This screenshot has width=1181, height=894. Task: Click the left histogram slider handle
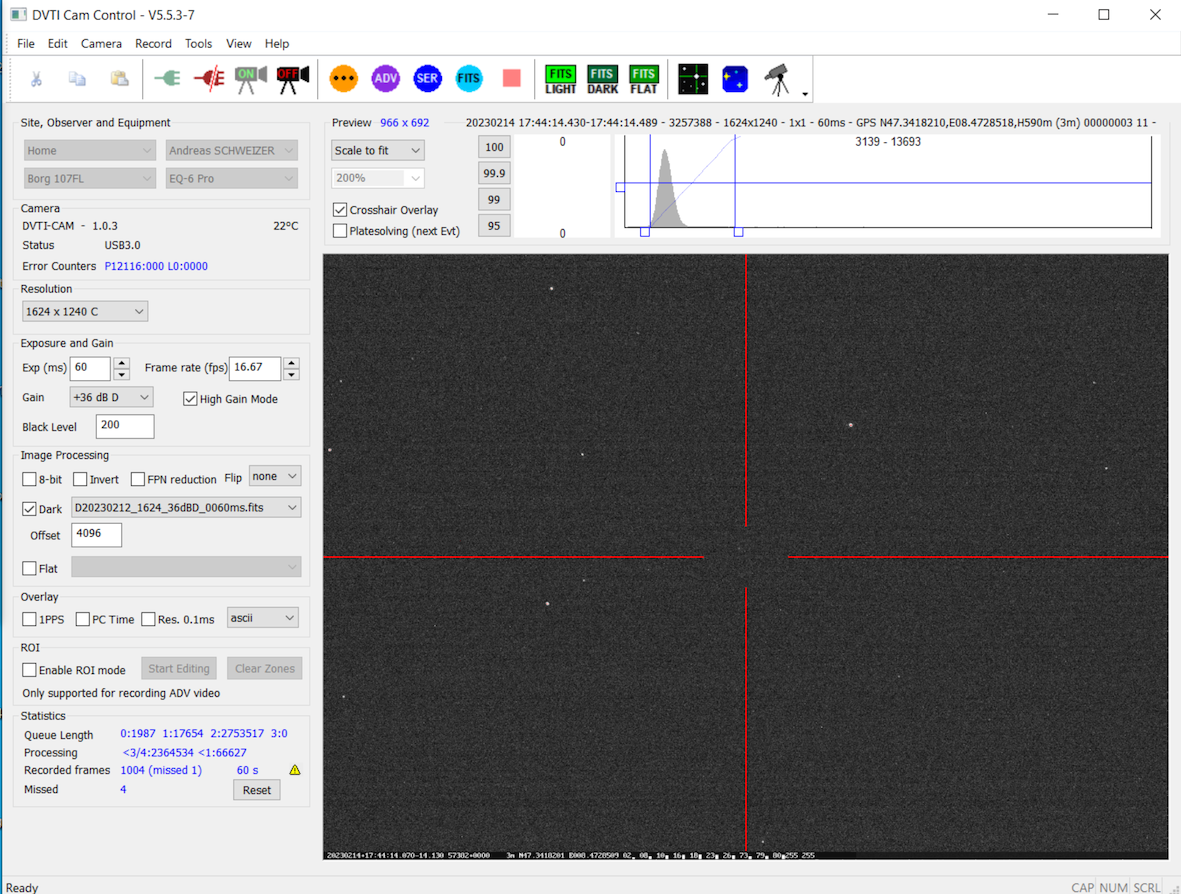click(645, 232)
